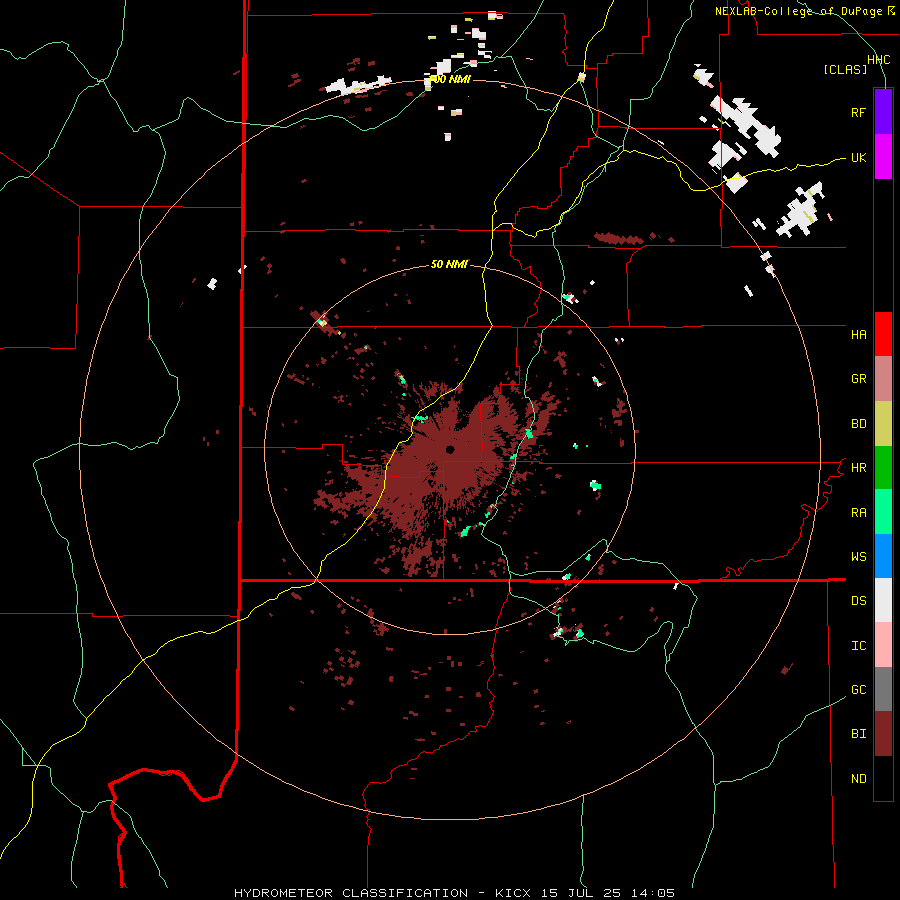This screenshot has height=900, width=900.
Task: Click the dark green HR legend block
Action: [883, 467]
